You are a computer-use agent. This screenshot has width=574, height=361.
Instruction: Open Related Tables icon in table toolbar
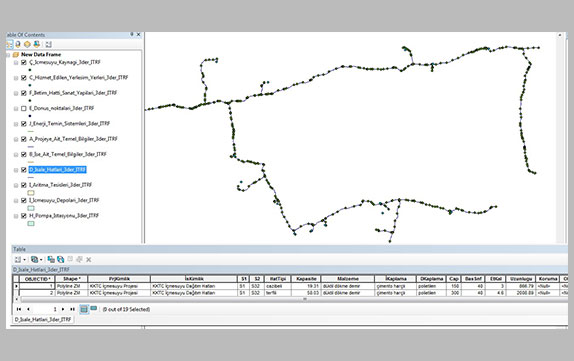[x=35, y=260]
